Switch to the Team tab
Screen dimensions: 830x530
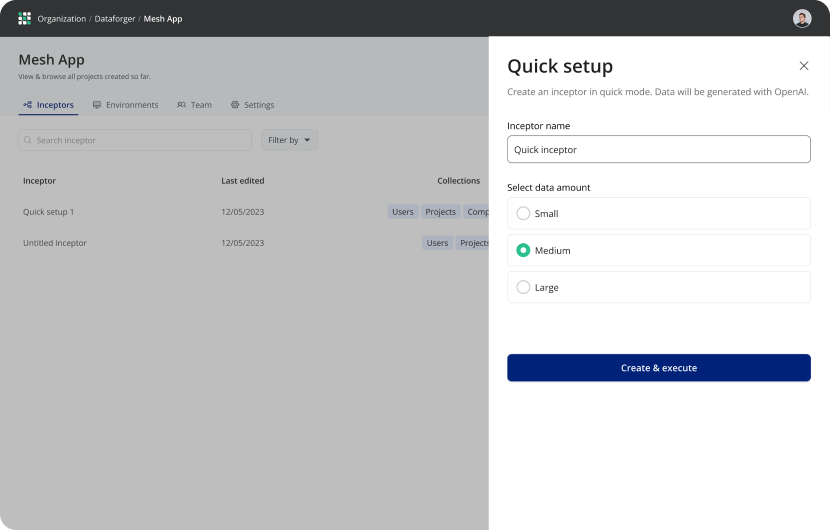pyautogui.click(x=201, y=105)
